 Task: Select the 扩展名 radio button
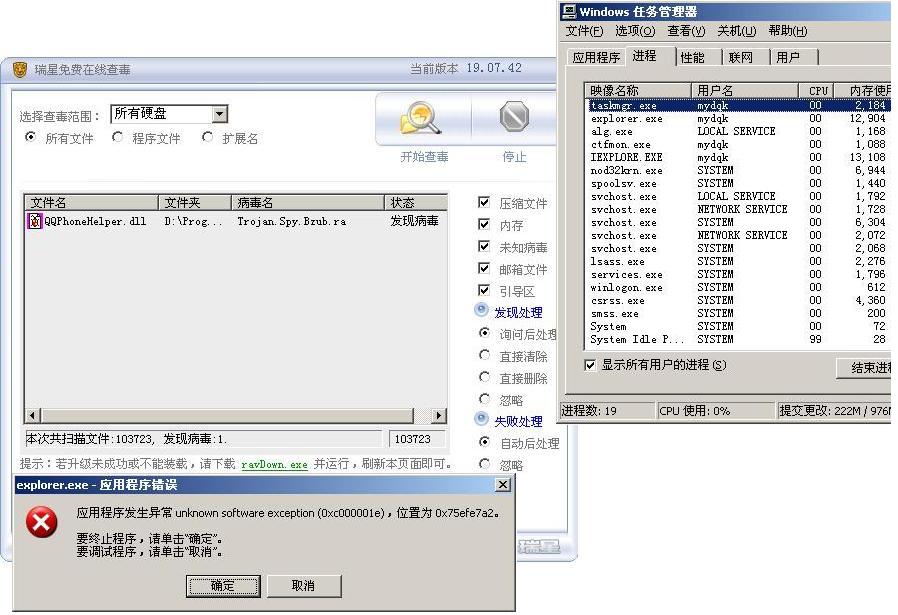point(207,137)
